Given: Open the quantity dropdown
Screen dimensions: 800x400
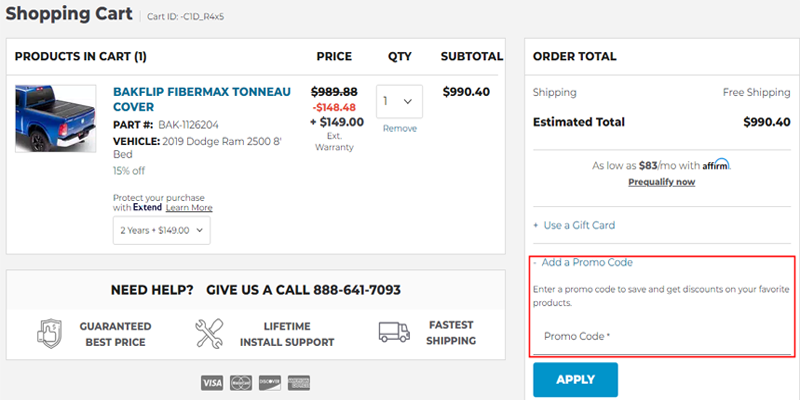Looking at the screenshot, I should pos(399,102).
